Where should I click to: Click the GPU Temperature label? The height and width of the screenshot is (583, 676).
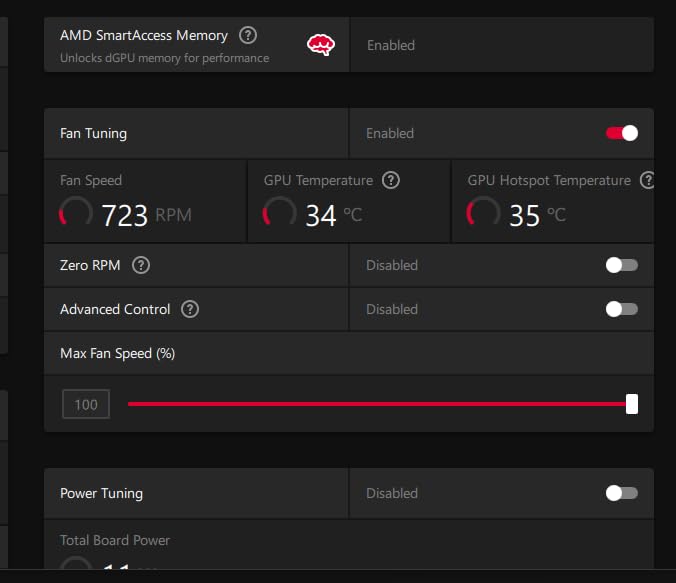click(318, 180)
